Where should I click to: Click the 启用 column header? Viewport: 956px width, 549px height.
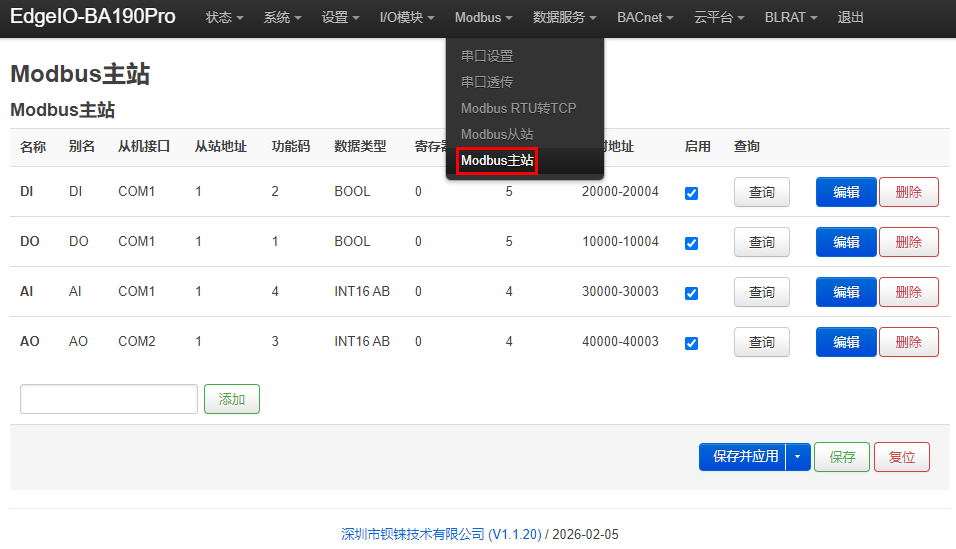pyautogui.click(x=697, y=146)
